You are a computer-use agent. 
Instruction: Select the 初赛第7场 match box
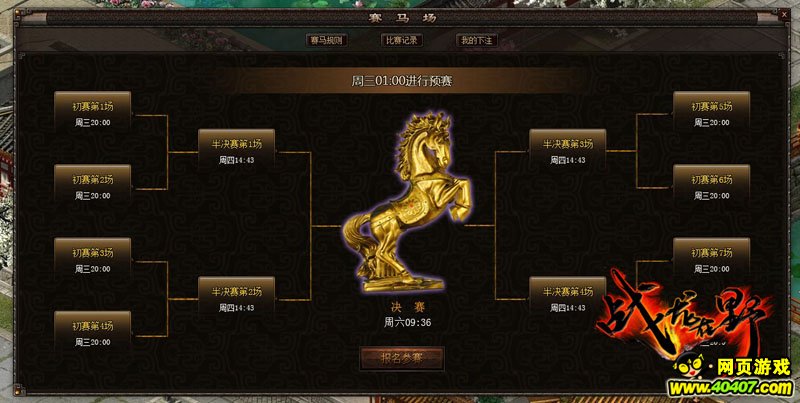[712, 259]
